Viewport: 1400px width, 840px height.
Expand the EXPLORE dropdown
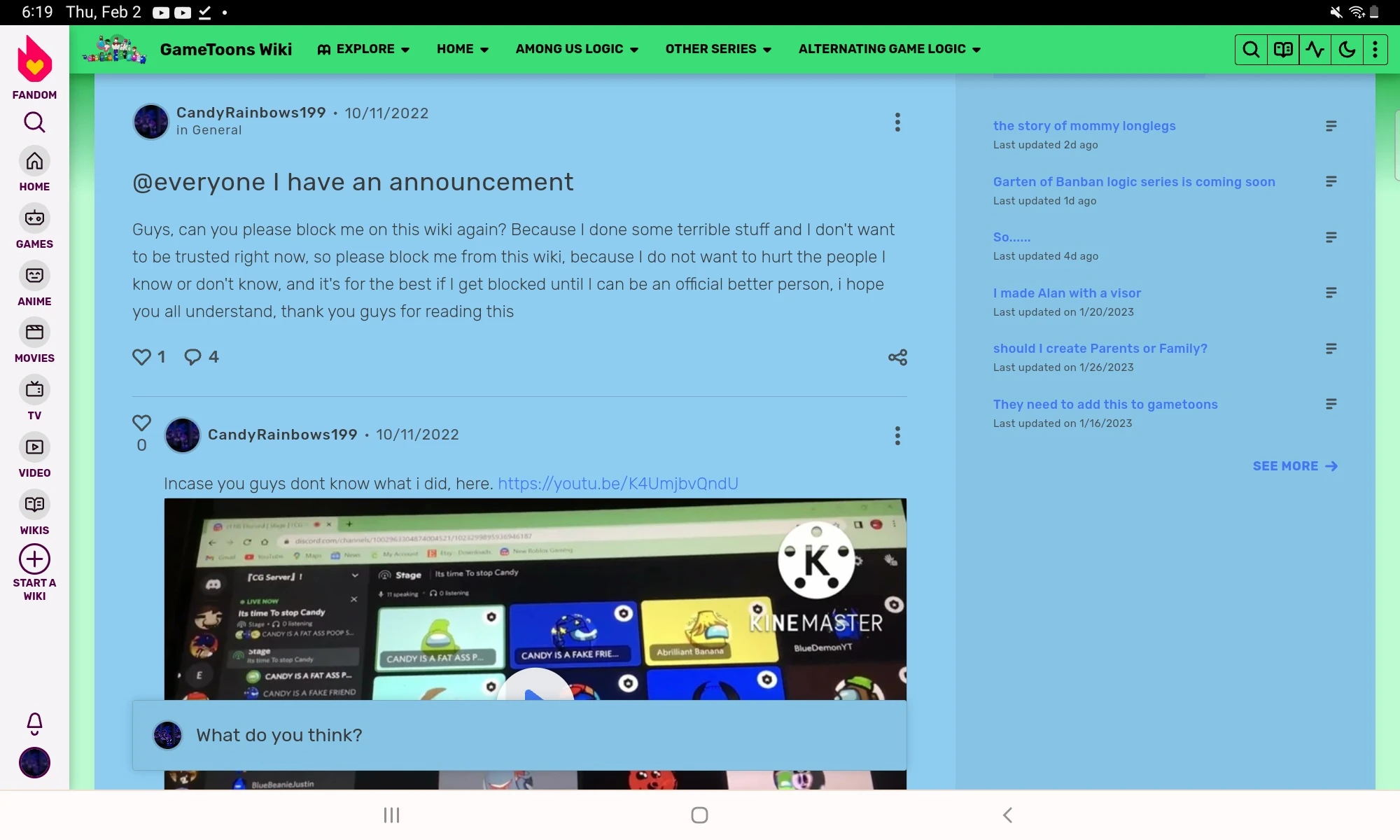(363, 49)
